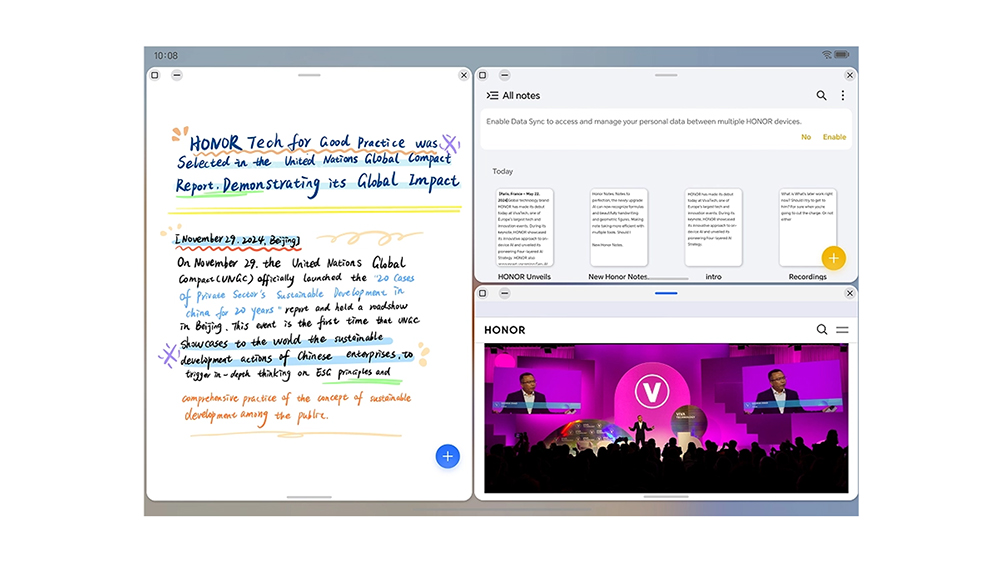Open search in the All notes window
1000x562 pixels.
(821, 95)
